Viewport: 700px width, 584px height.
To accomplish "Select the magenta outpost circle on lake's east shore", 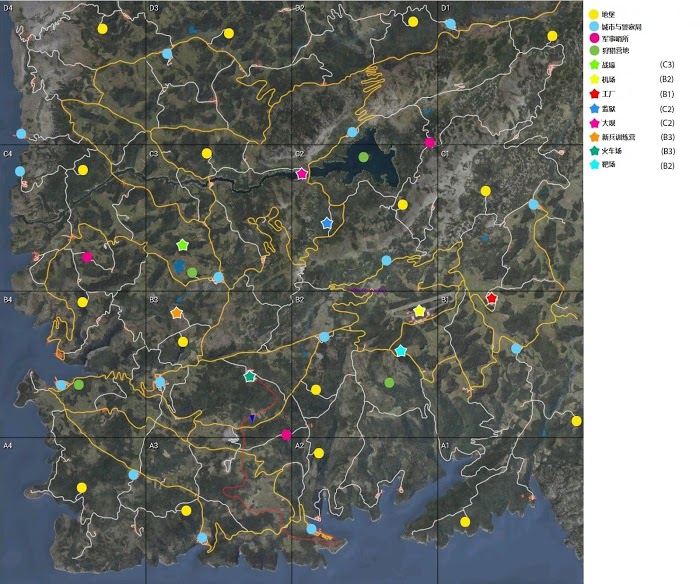I will coord(430,143).
